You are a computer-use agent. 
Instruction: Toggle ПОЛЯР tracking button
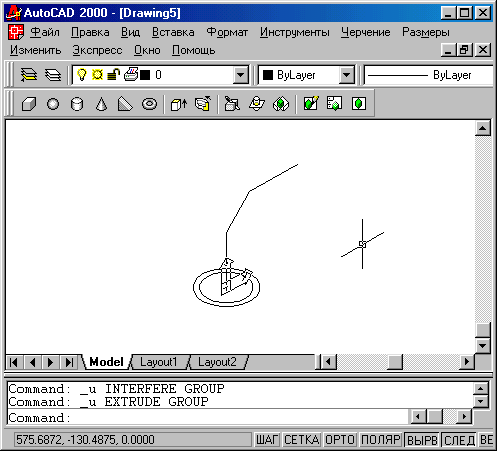click(380, 440)
